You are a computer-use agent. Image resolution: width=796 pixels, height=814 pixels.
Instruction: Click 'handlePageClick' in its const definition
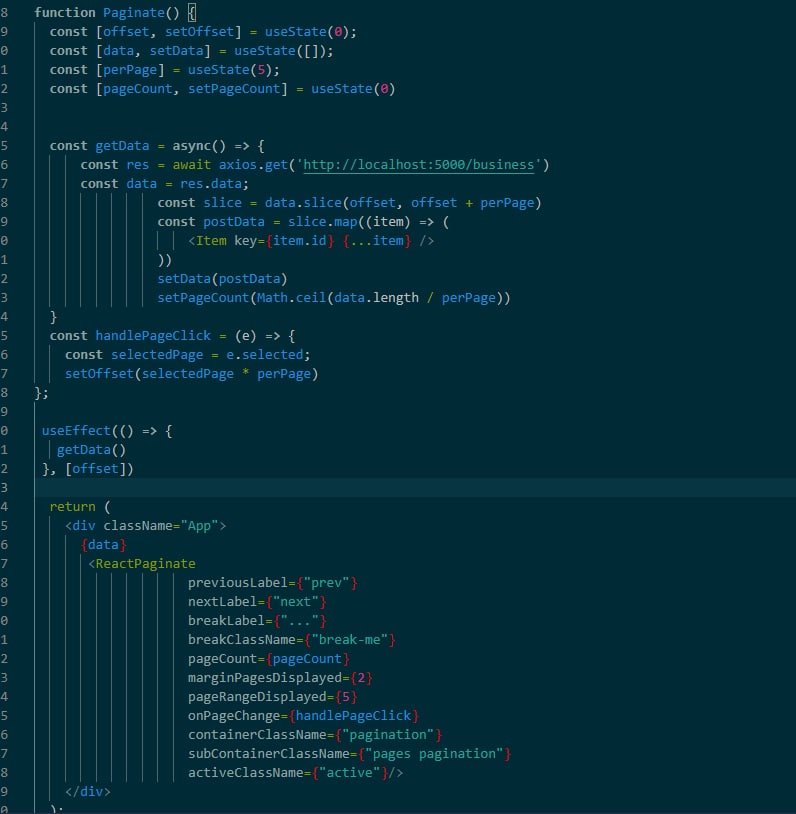(x=153, y=336)
